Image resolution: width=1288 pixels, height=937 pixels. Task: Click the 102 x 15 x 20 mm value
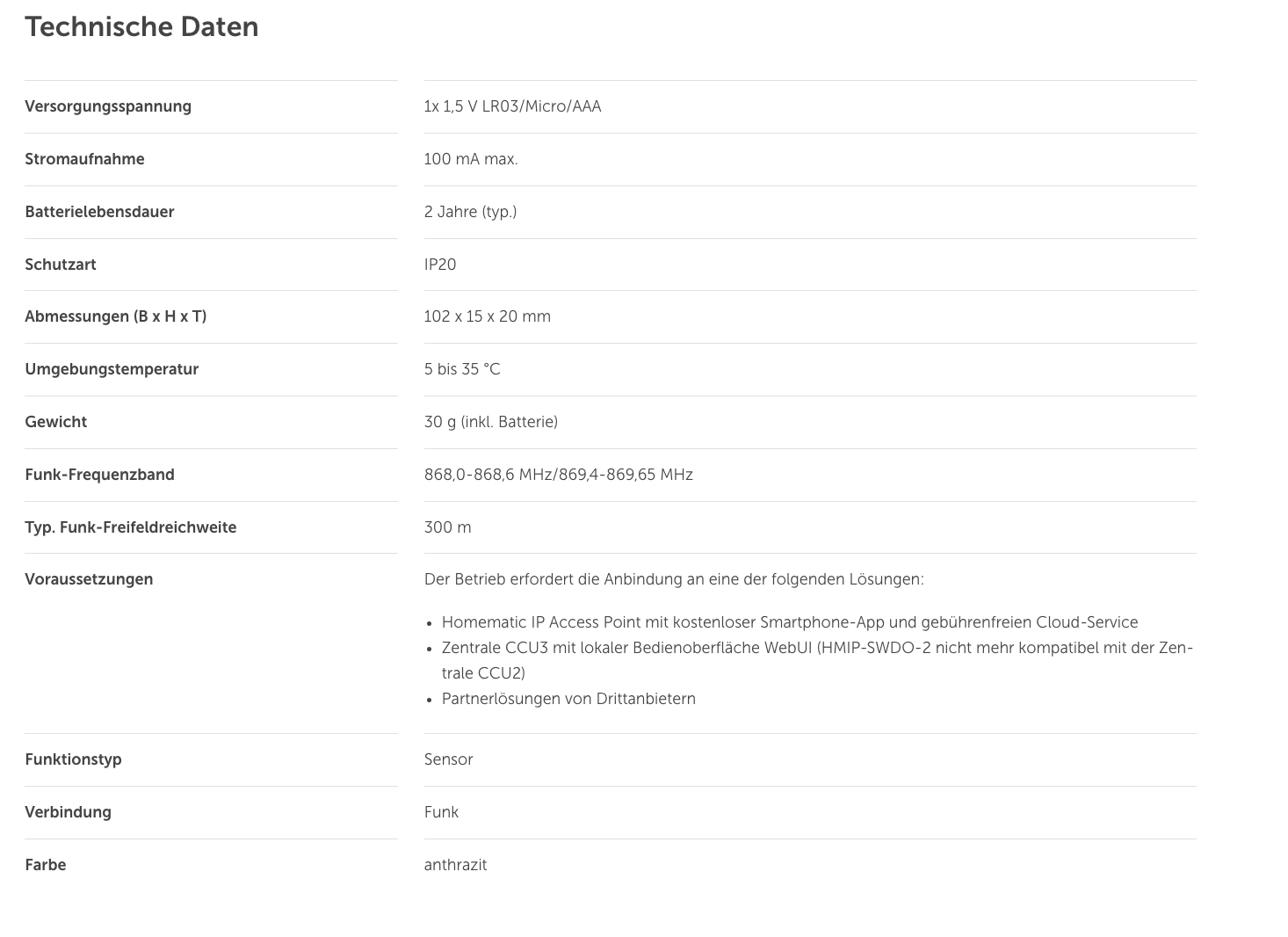tap(488, 316)
